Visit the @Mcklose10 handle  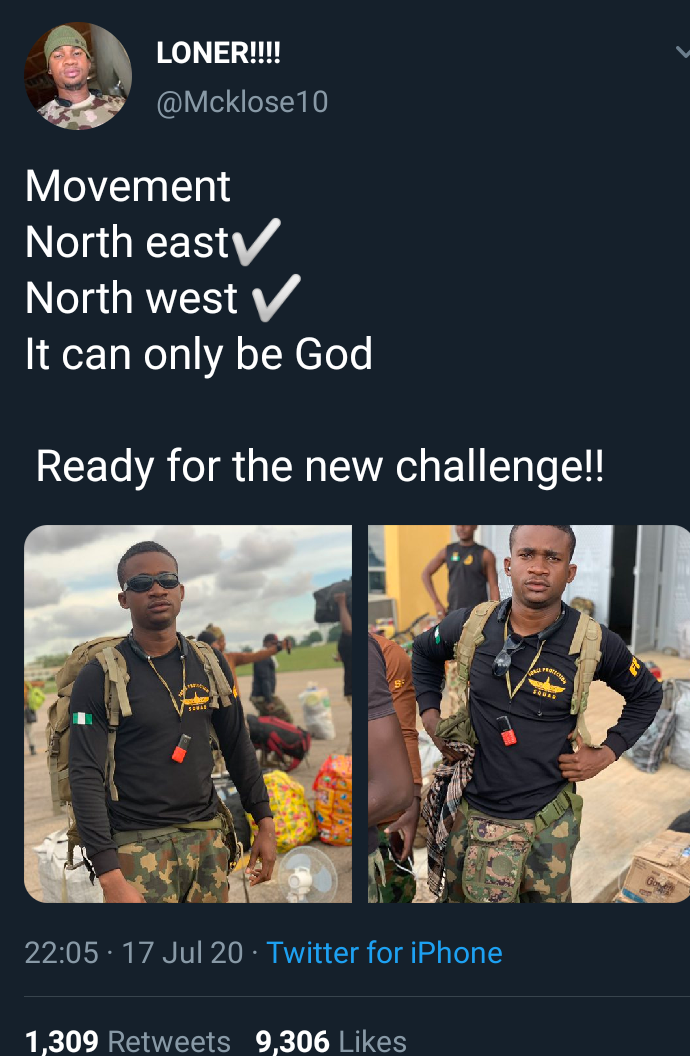242,102
